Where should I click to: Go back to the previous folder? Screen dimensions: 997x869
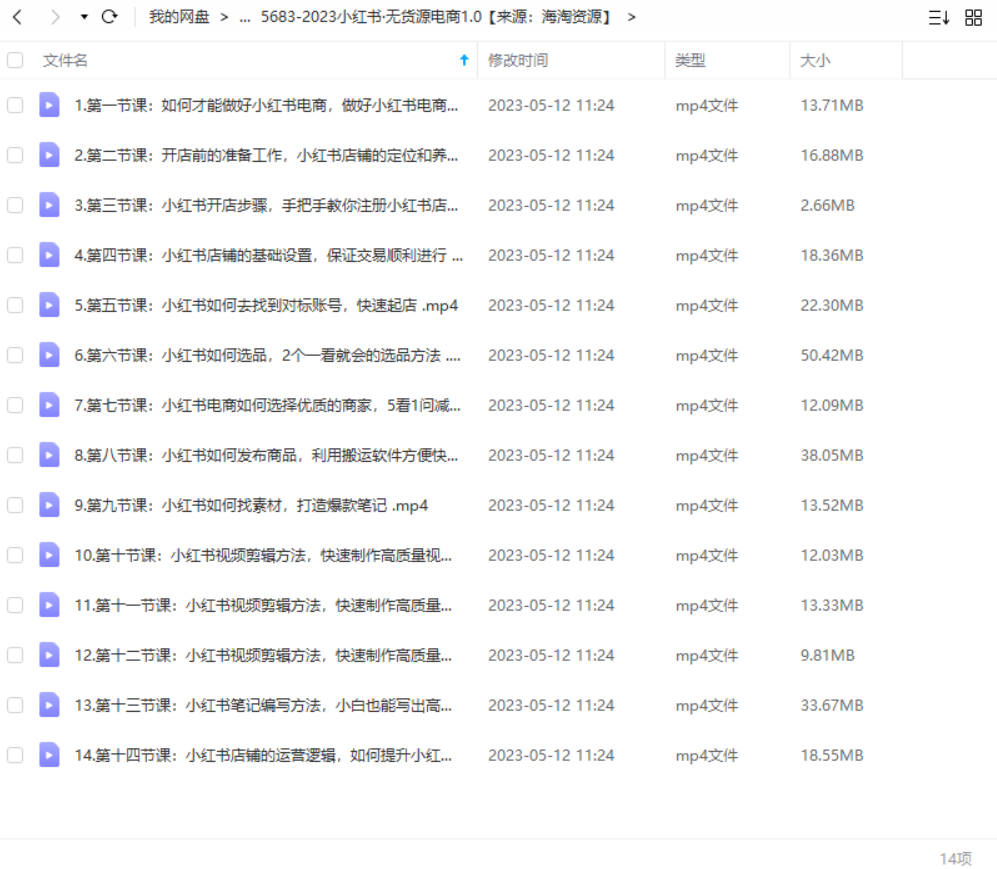click(18, 17)
